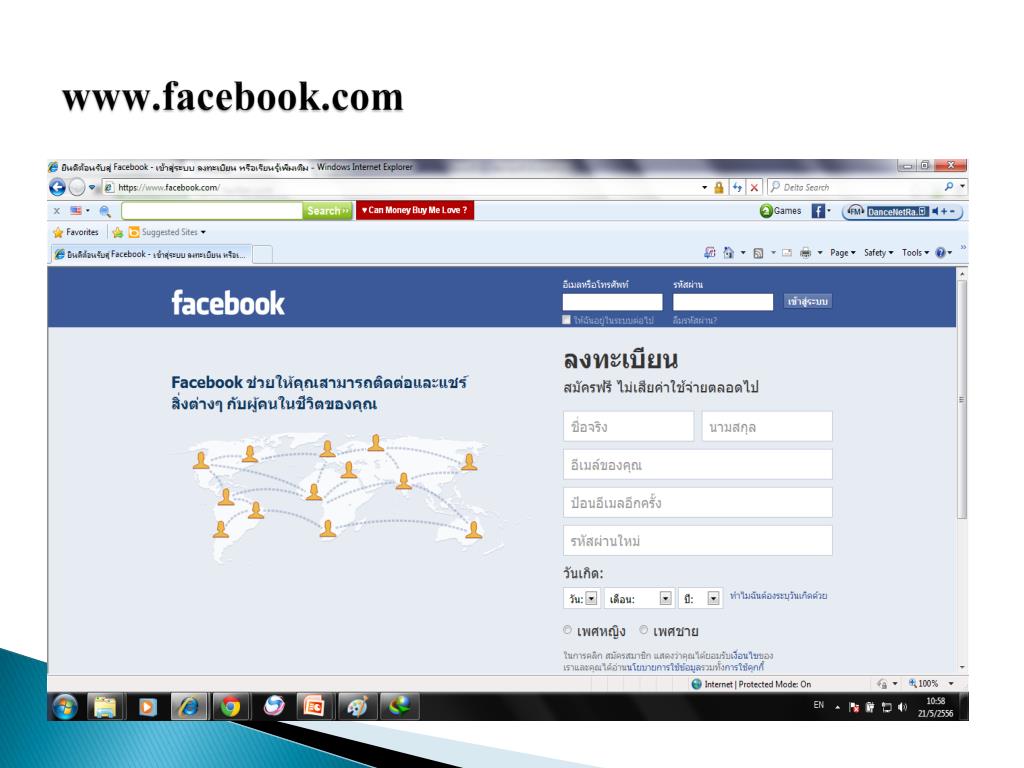Click the why birthday required link
Viewport: 1024px width, 768px height.
click(x=778, y=596)
